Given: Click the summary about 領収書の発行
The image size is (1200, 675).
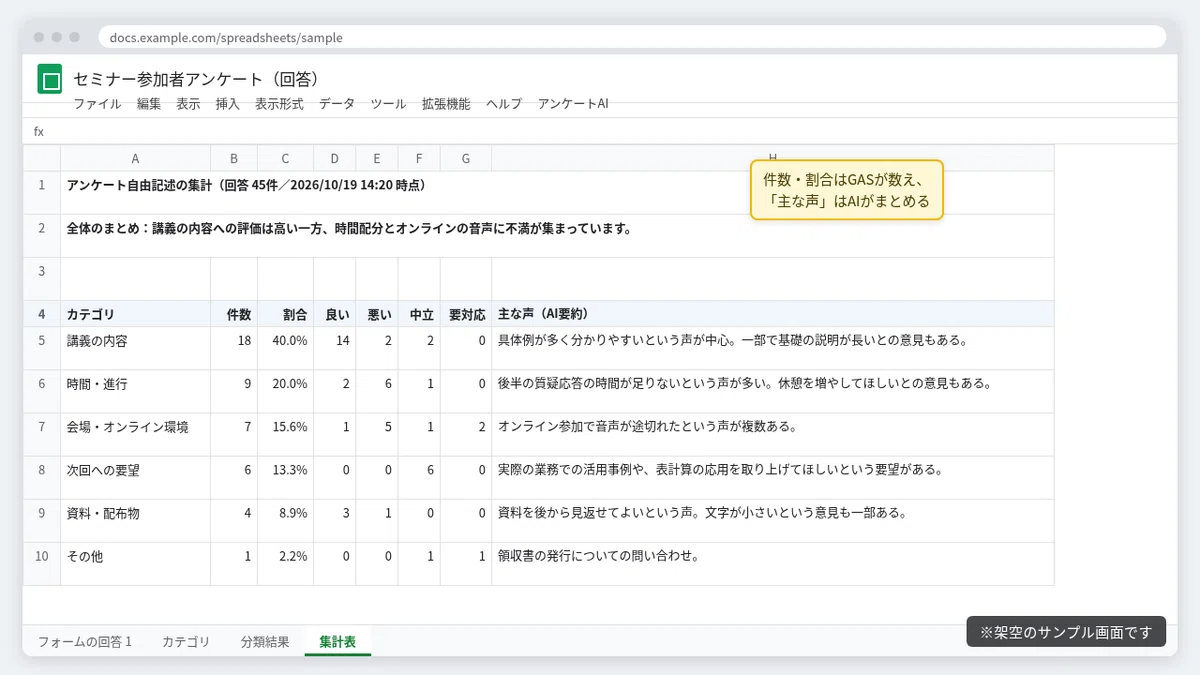Looking at the screenshot, I should click(773, 563).
